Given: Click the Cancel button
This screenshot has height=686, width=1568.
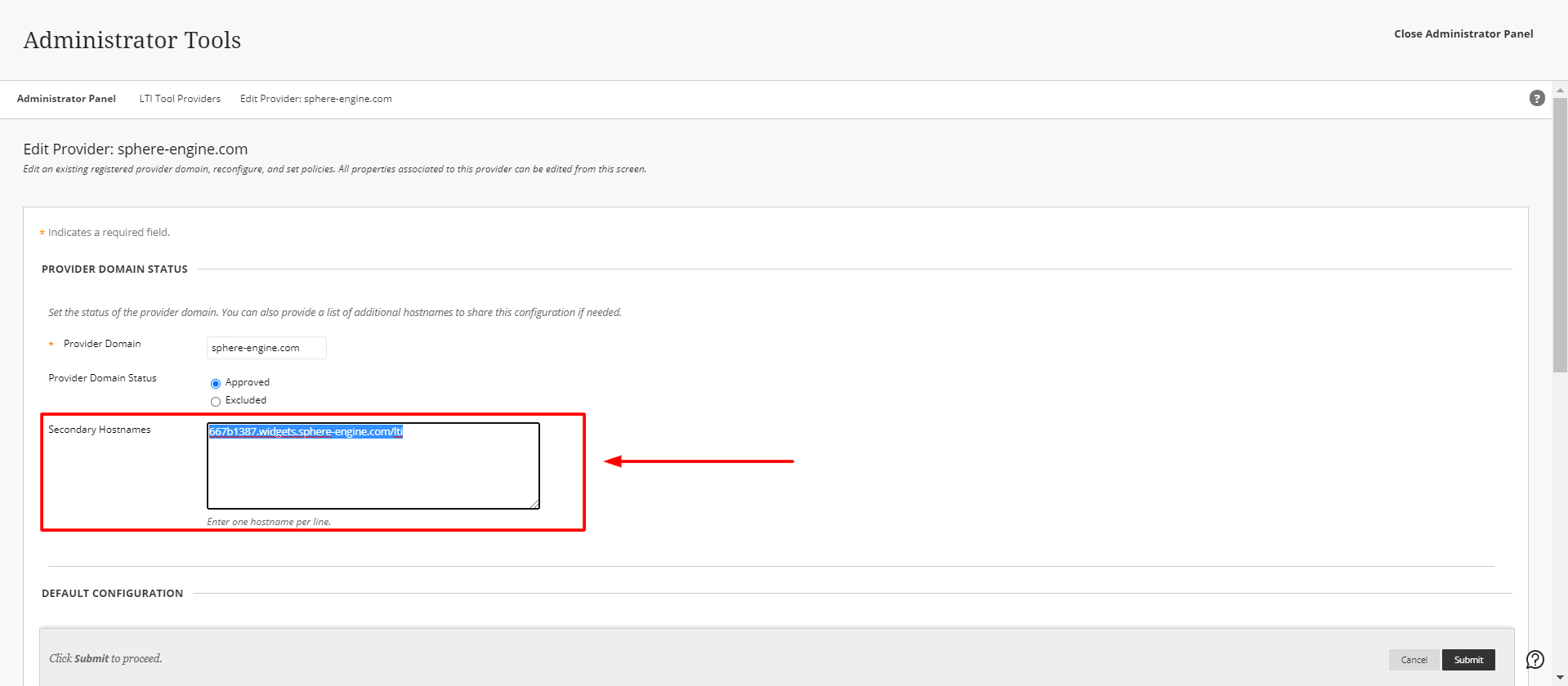Looking at the screenshot, I should click(1414, 660).
